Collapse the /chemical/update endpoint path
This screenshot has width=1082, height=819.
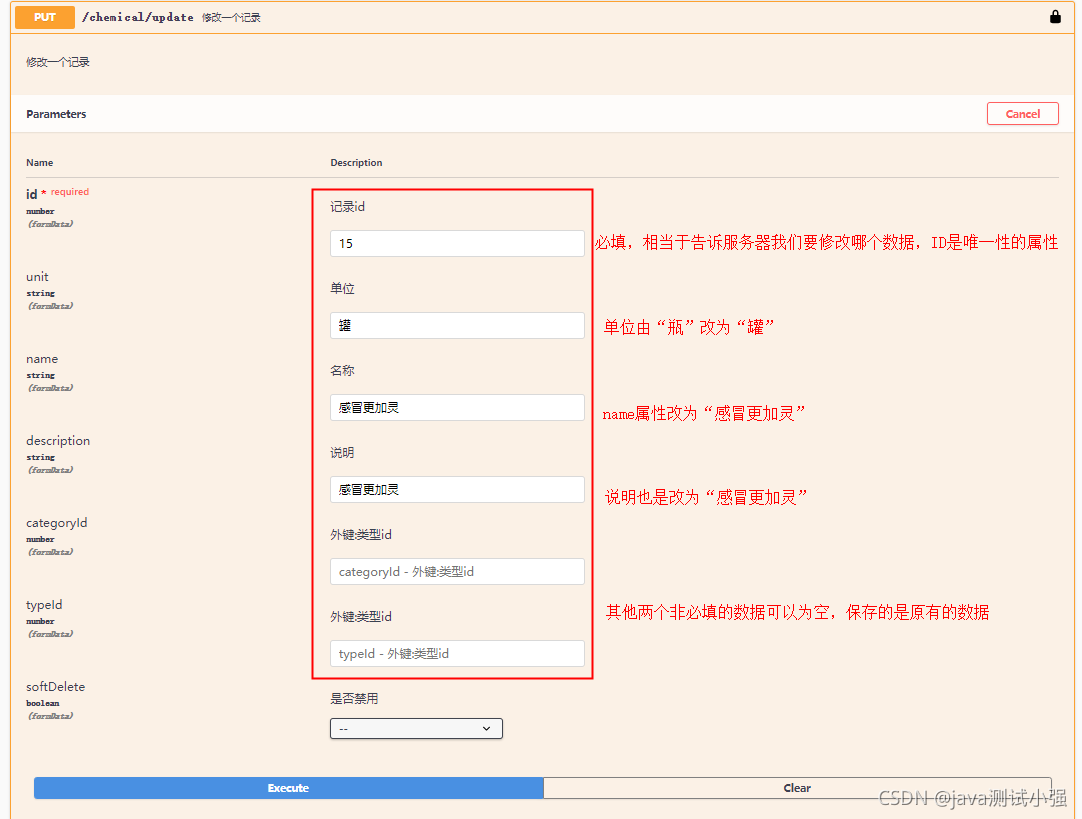tap(137, 17)
